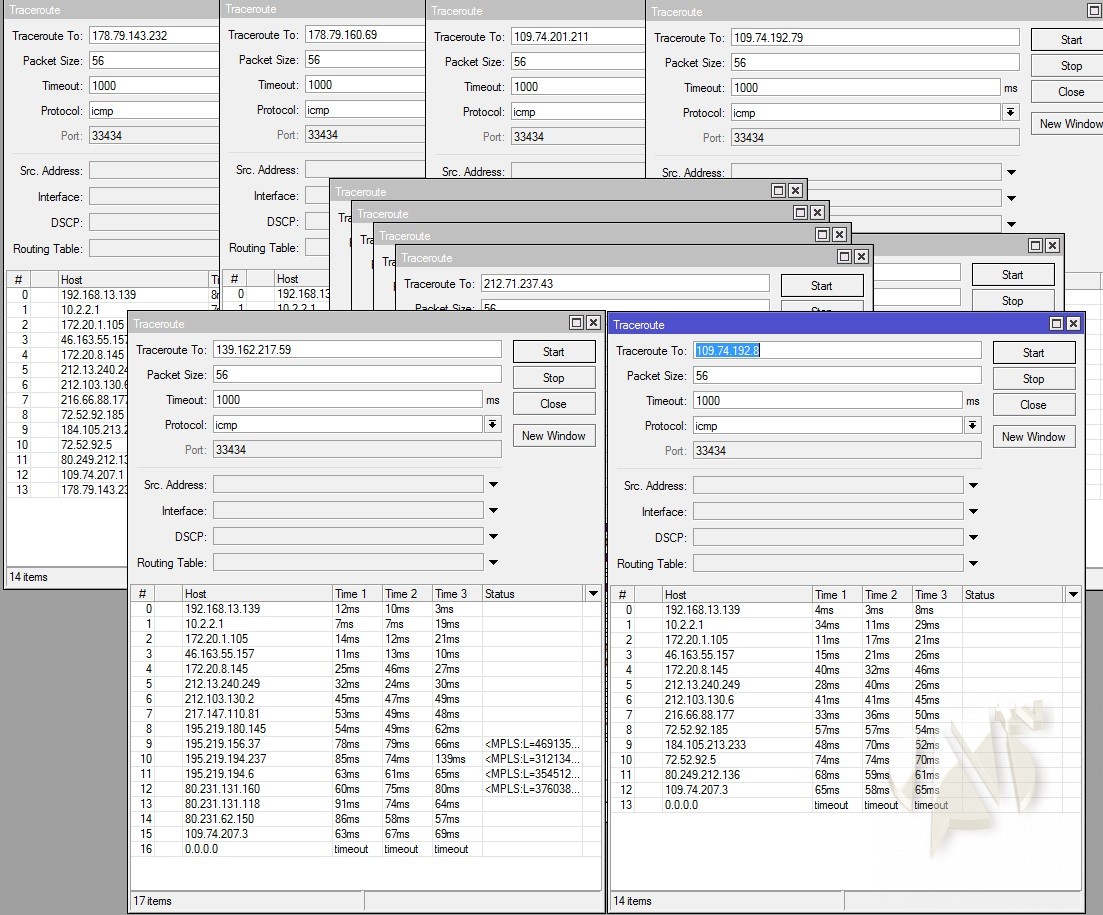Image resolution: width=1103 pixels, height=915 pixels.
Task: Expand Routing Table field in 109.74.192.8 window
Action: [x=973, y=564]
